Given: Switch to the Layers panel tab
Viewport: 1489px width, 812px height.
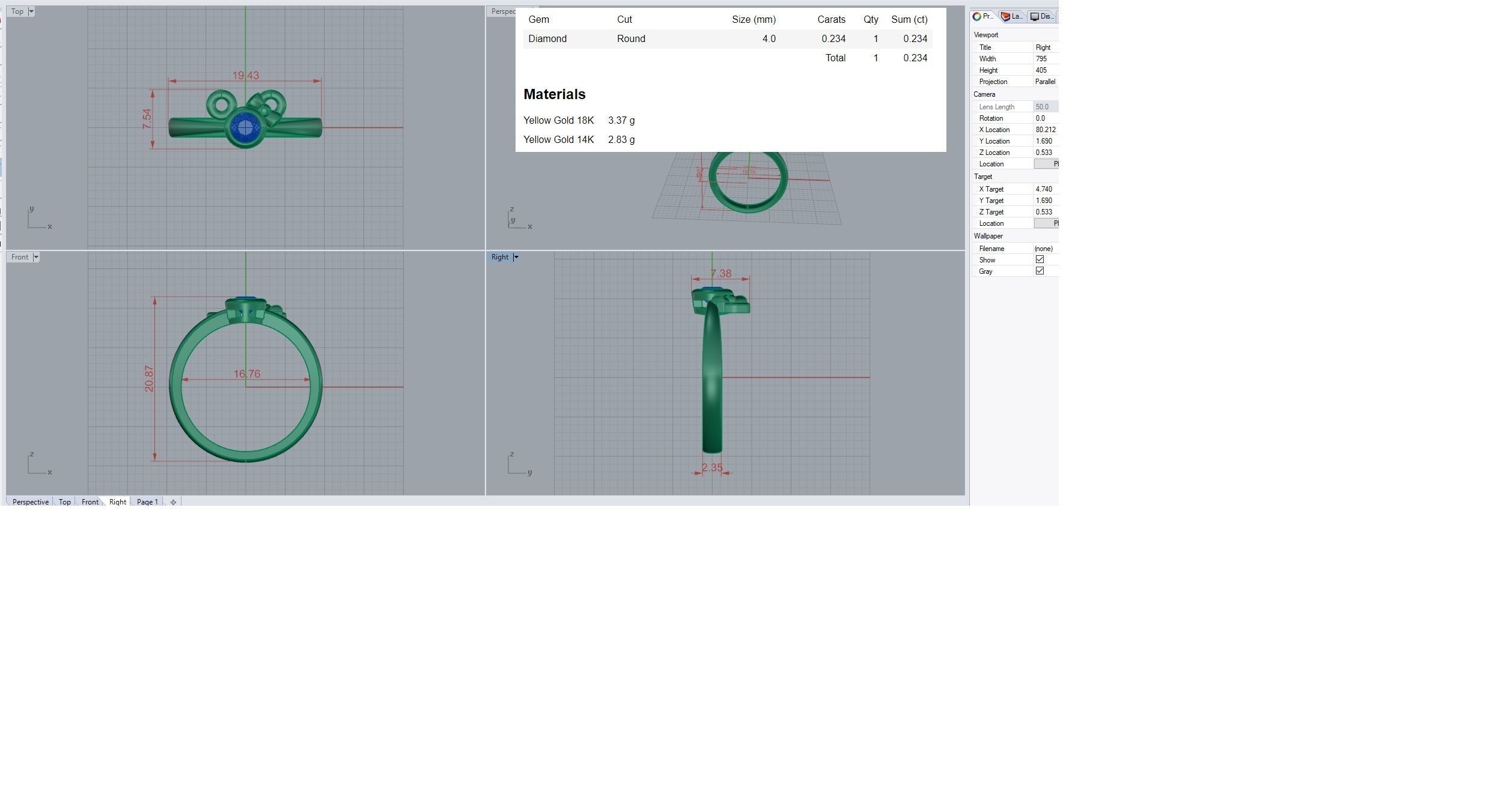Looking at the screenshot, I should click(x=1012, y=17).
